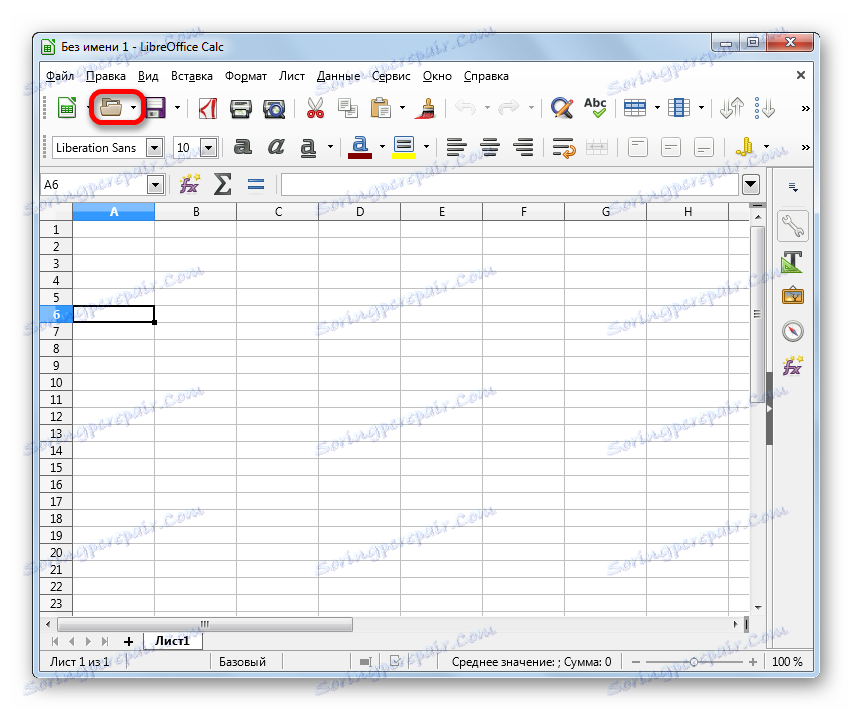Click the horizontal scrollbar thumb
This screenshot has height=711, width=853.
205,625
